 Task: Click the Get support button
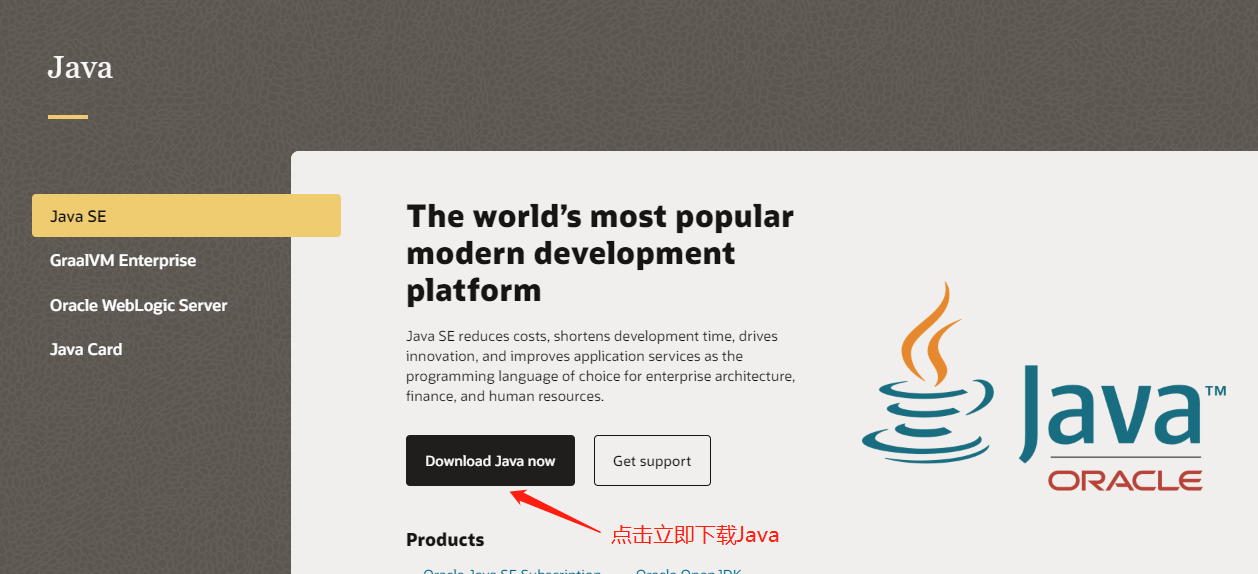(652, 460)
